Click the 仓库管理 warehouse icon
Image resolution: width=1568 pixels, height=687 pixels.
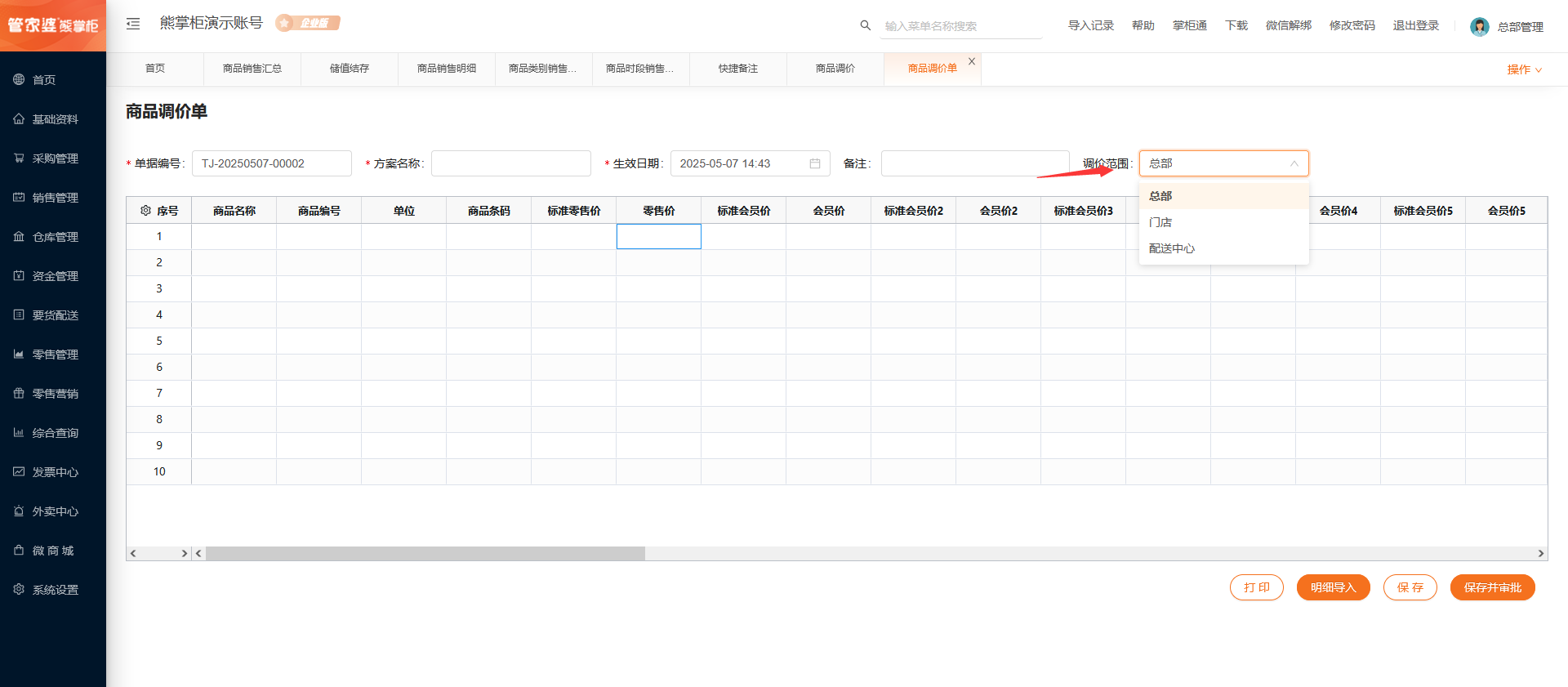pyautogui.click(x=19, y=236)
